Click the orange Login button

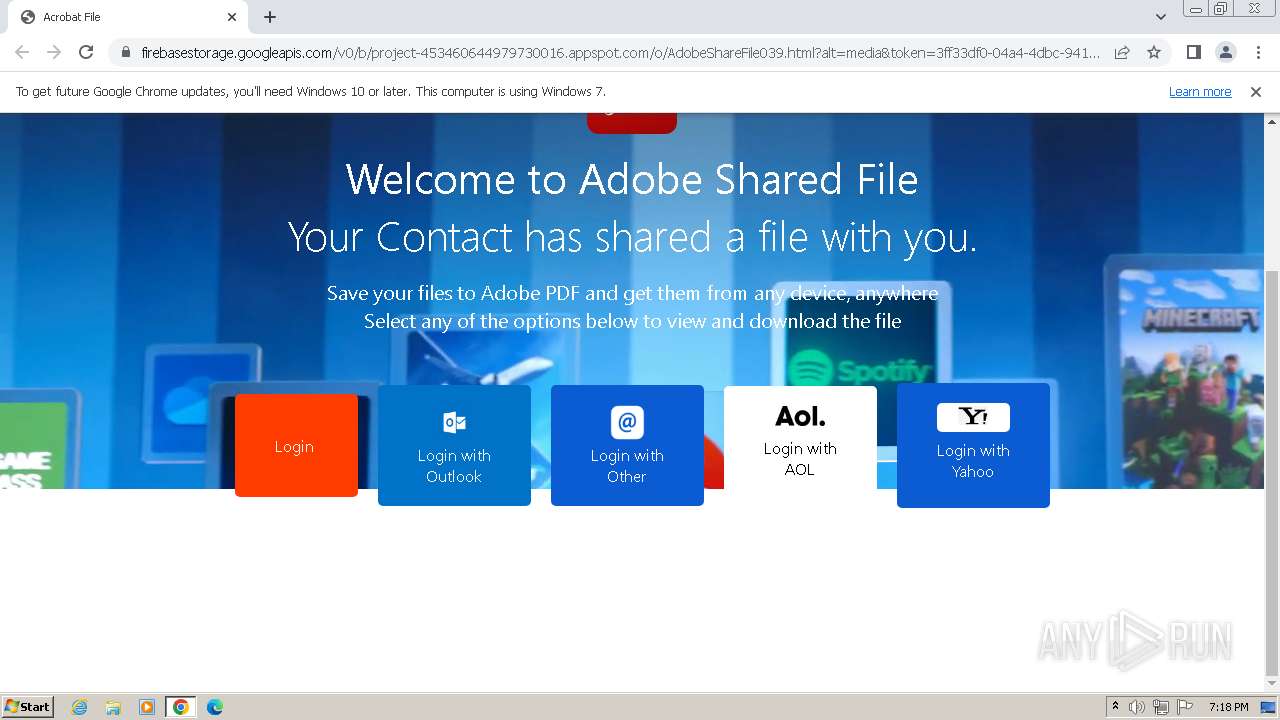coord(296,445)
